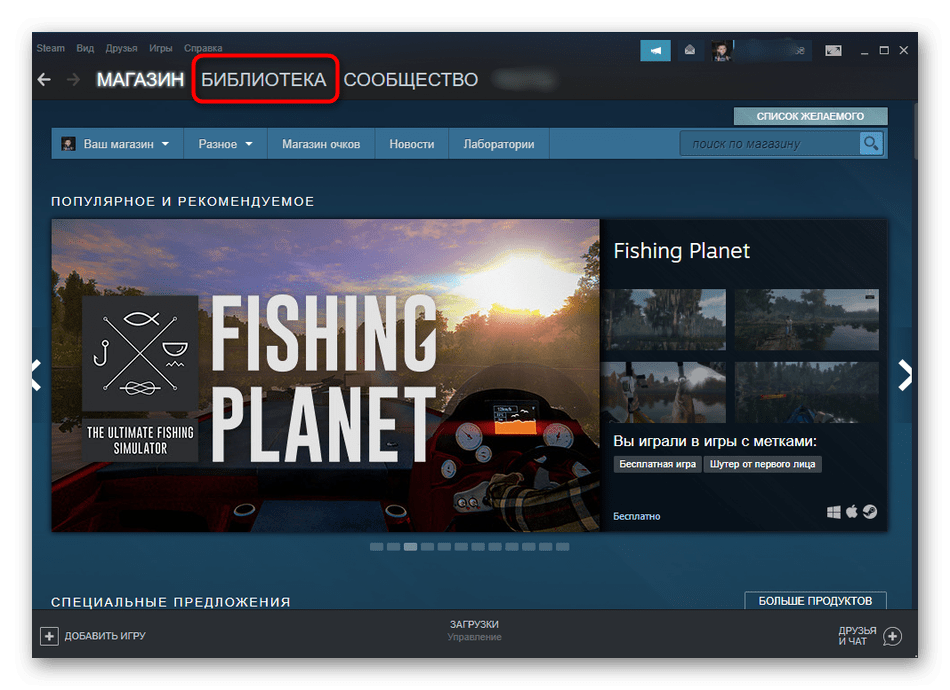Viewport: 950px width, 690px height.
Task: Go back using the left arrow
Action: pos(44,80)
